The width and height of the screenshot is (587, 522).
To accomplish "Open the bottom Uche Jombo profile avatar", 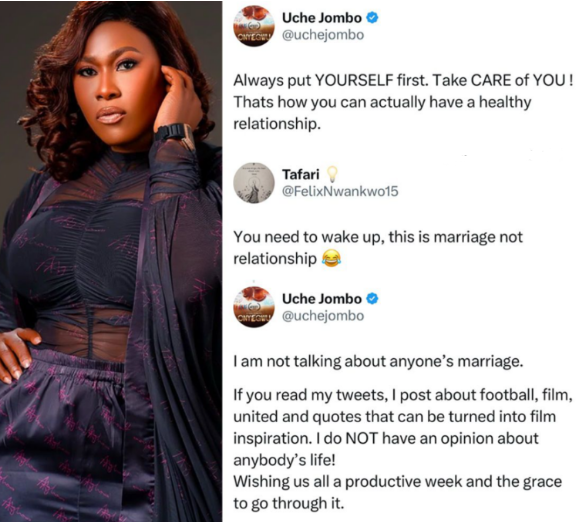I will tap(254, 307).
